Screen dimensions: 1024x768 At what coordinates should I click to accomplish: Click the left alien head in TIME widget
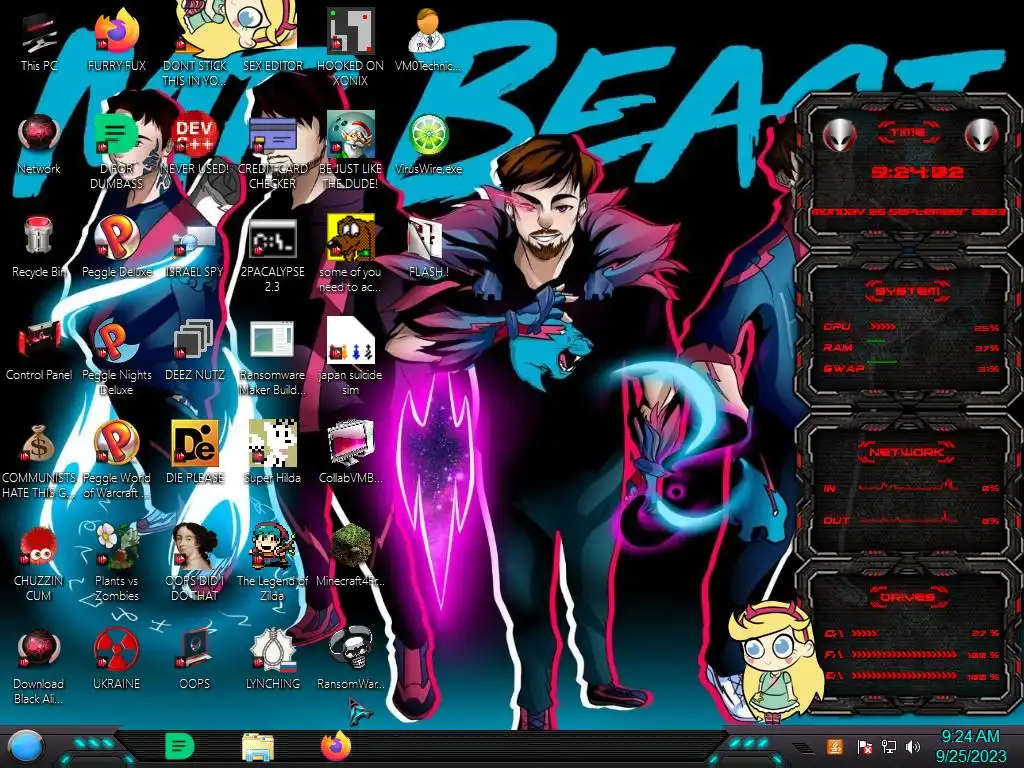point(839,135)
